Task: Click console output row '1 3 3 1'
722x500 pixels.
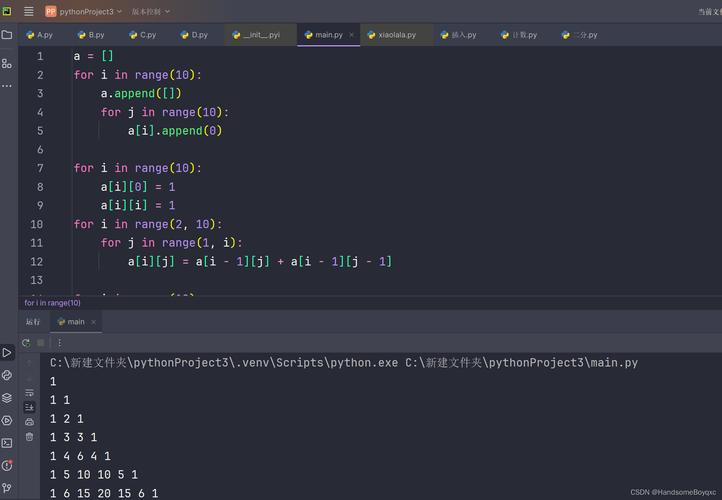Action: tap(74, 437)
